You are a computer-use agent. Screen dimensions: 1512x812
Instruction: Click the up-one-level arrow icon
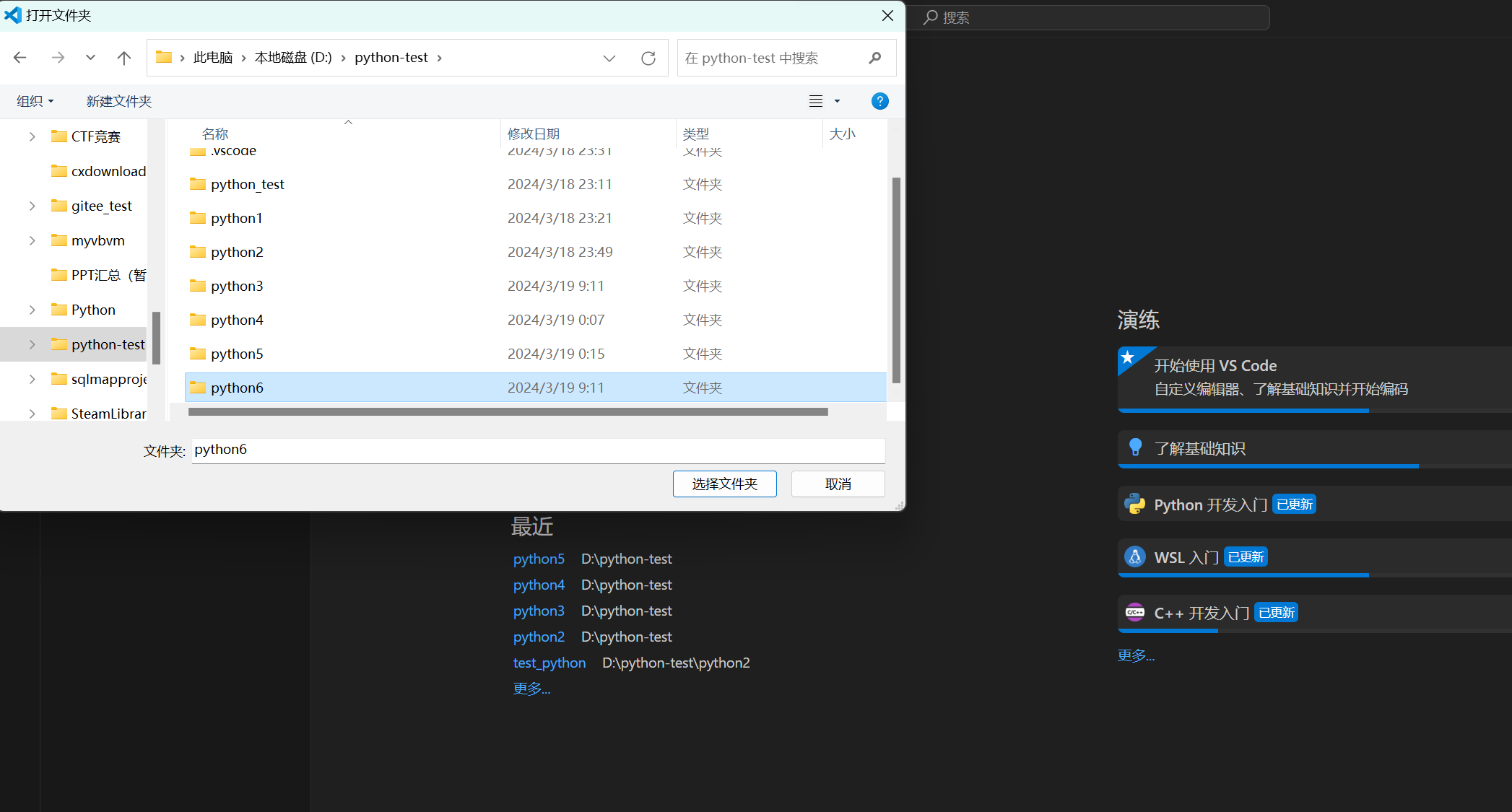[124, 58]
